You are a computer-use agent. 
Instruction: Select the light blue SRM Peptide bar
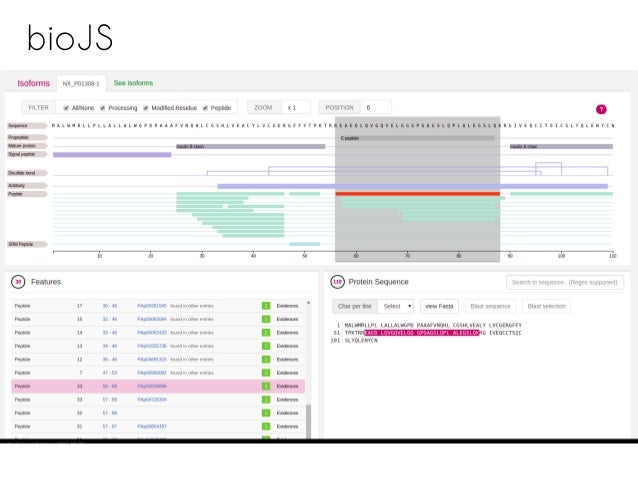[x=305, y=244]
